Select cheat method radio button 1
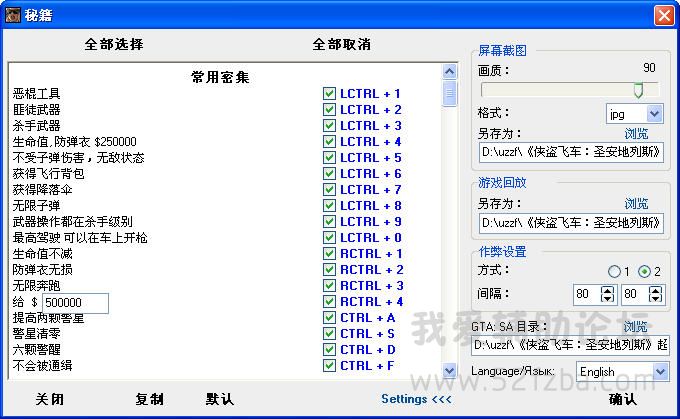Viewport: 680px width, 419px height. [x=614, y=272]
